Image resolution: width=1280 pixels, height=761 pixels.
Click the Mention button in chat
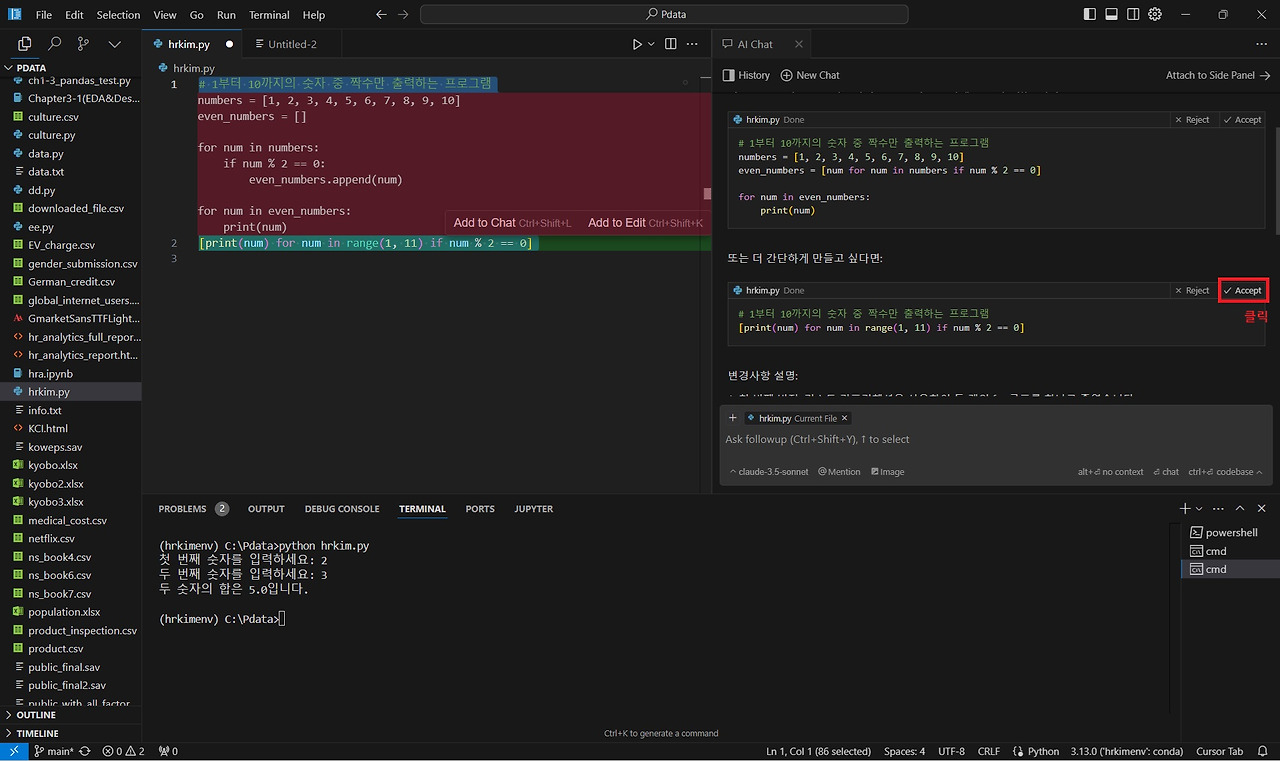(839, 472)
